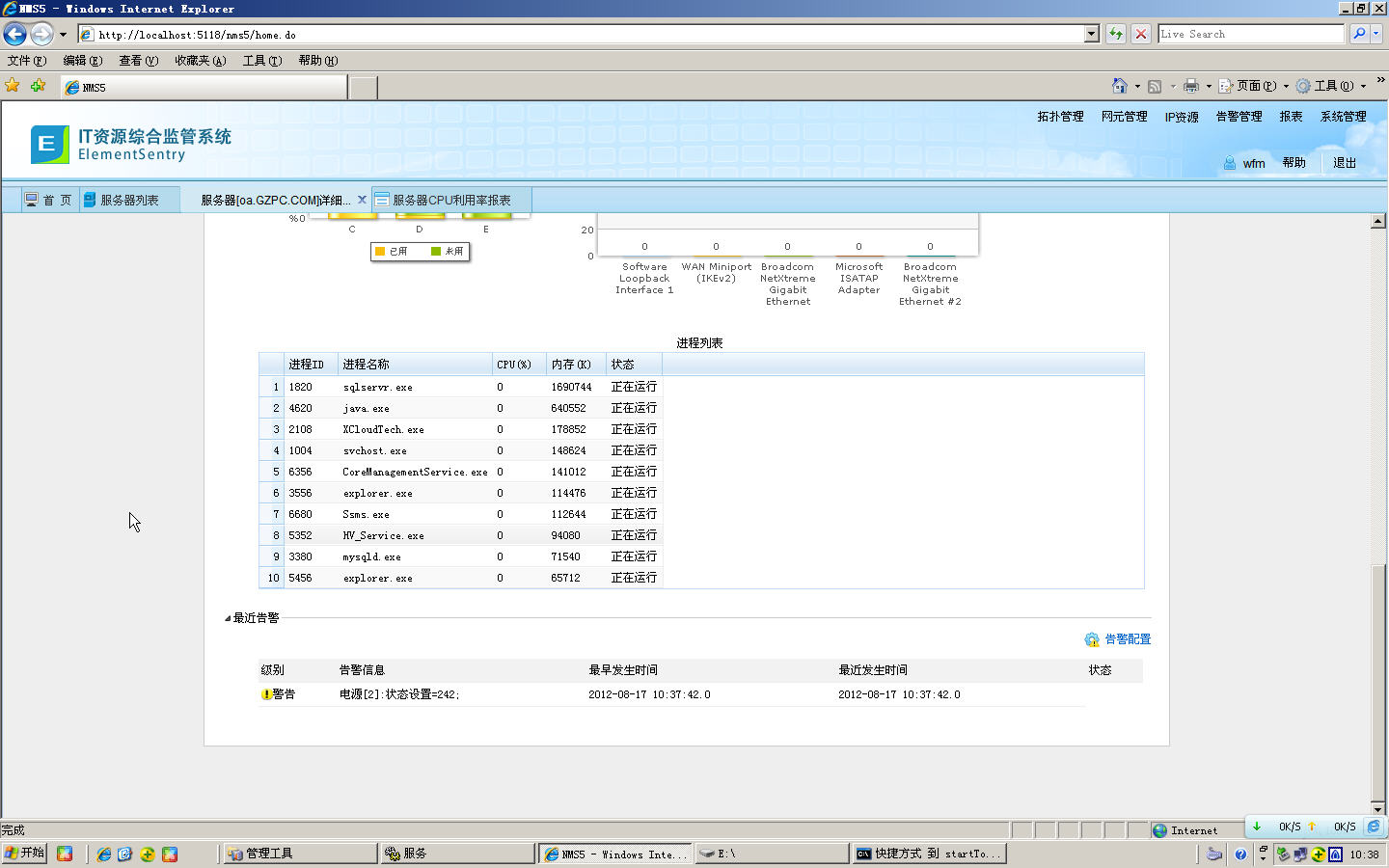This screenshot has width=1389, height=868.
Task: Expand more toolbar commands chevron
Action: click(x=1380, y=81)
